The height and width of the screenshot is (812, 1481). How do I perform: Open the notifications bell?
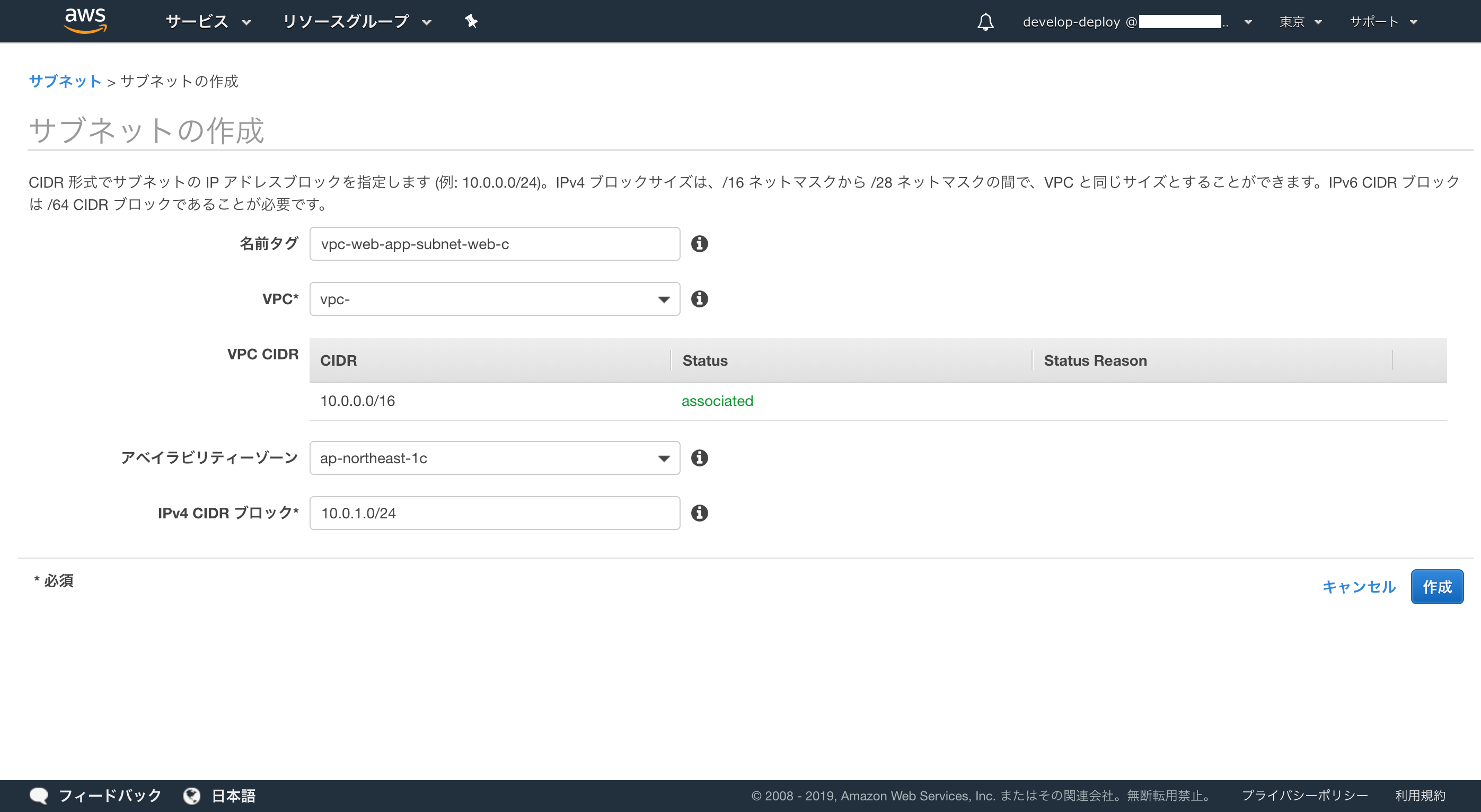pyautogui.click(x=985, y=22)
